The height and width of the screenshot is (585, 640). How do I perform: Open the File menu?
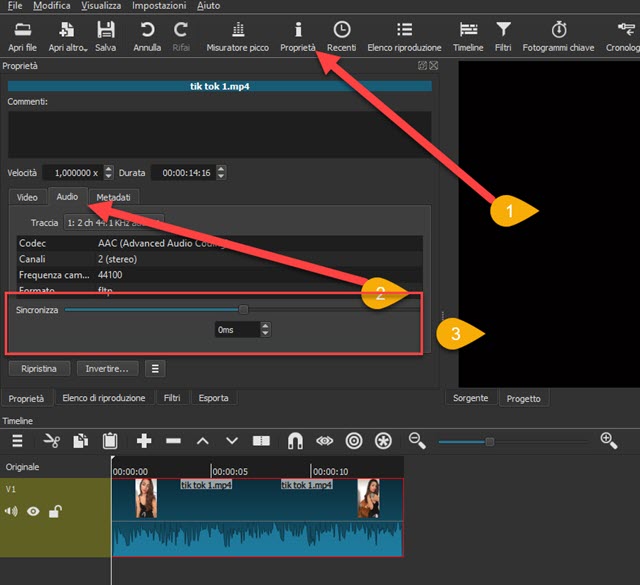(15, 6)
